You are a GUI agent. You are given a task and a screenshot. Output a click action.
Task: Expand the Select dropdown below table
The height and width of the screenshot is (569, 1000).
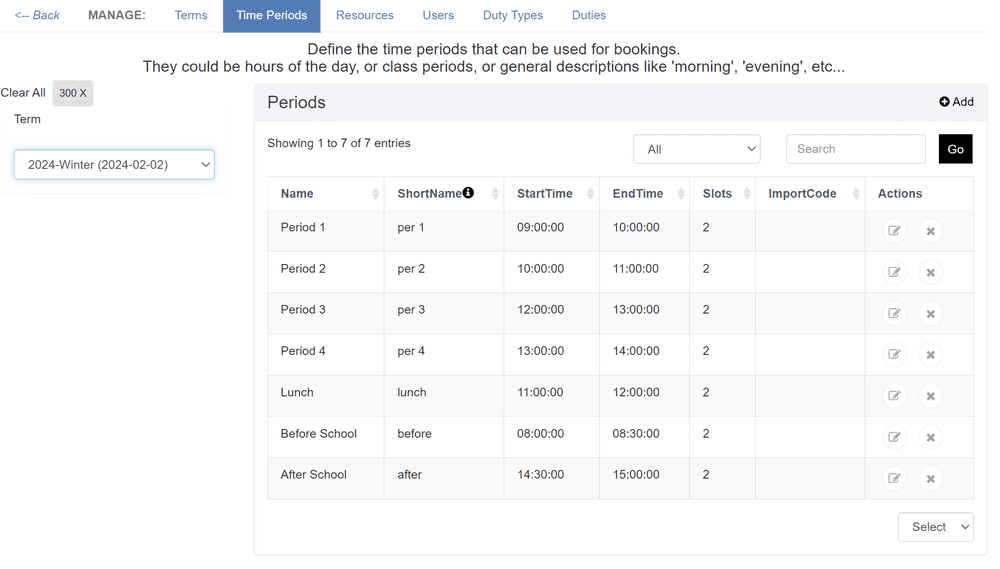936,527
